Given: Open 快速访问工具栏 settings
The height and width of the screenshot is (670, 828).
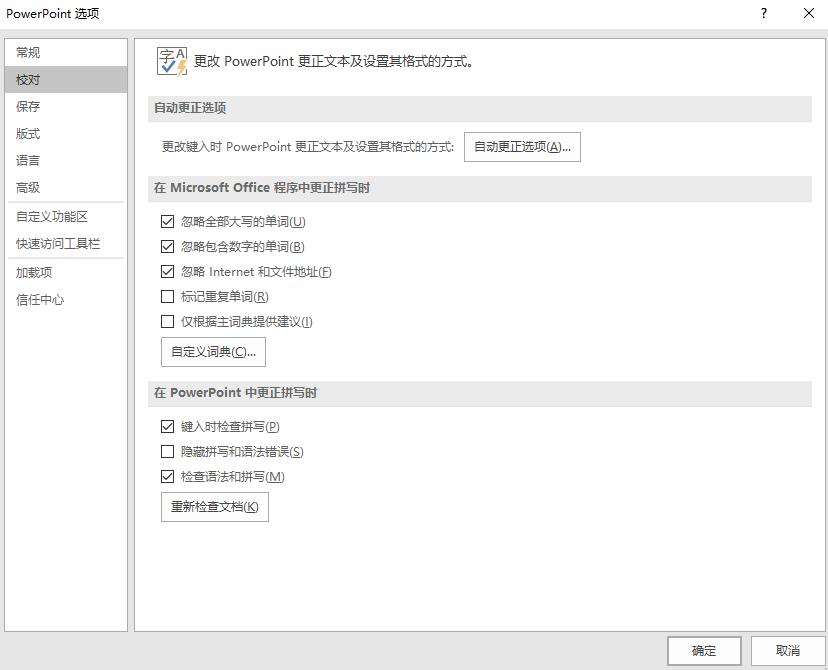Looking at the screenshot, I should [66, 243].
